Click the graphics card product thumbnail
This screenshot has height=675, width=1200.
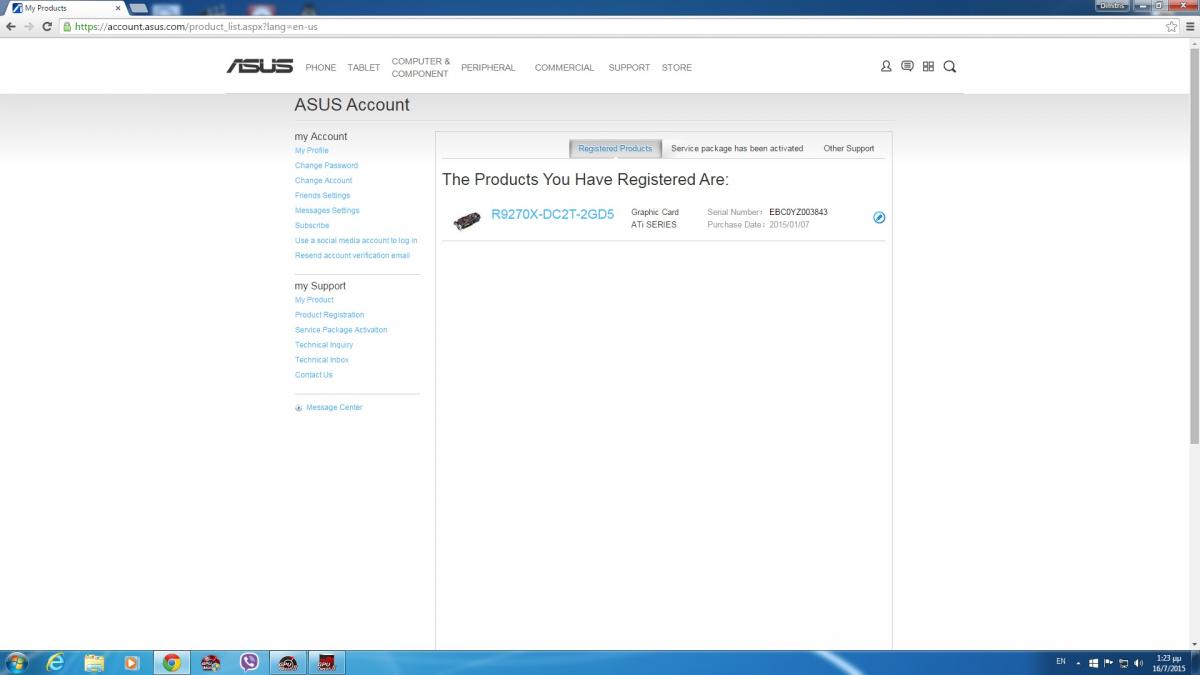[467, 219]
